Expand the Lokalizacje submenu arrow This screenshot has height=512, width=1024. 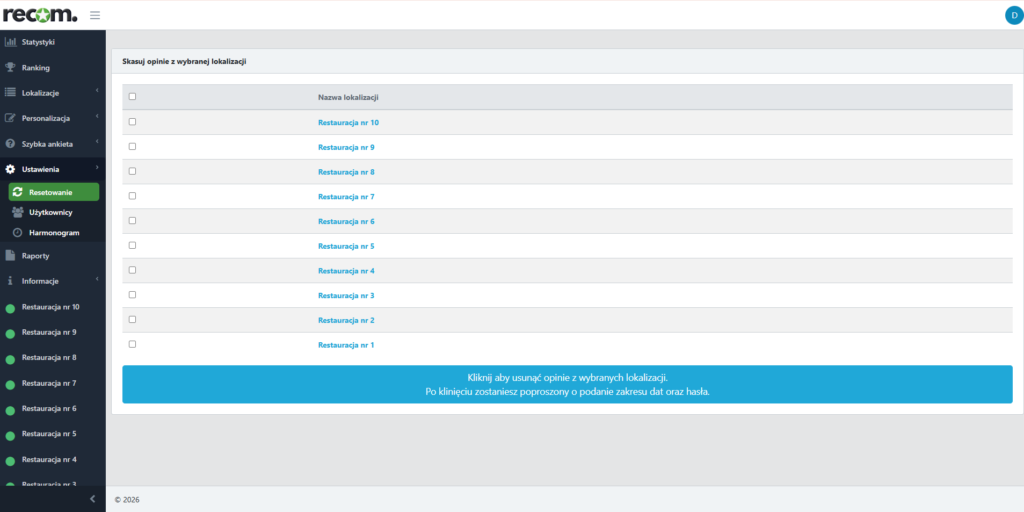coord(97,92)
